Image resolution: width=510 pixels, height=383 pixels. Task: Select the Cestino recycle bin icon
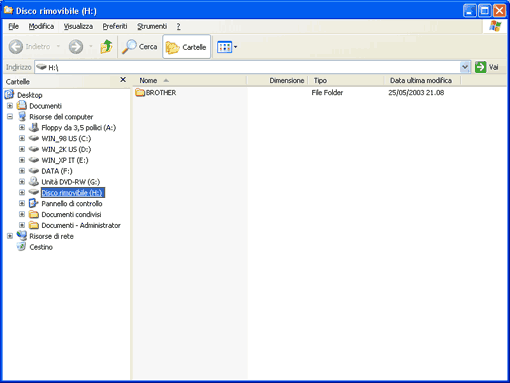click(21, 247)
